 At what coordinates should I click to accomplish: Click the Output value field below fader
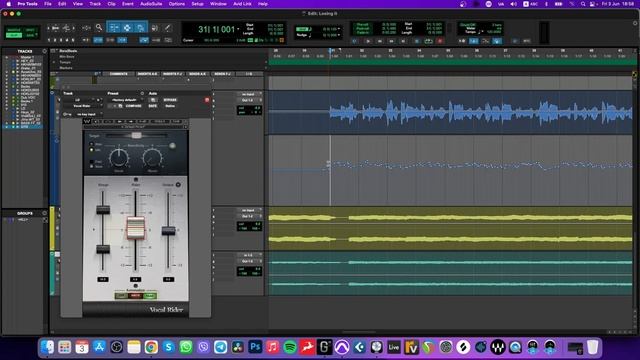168,280
